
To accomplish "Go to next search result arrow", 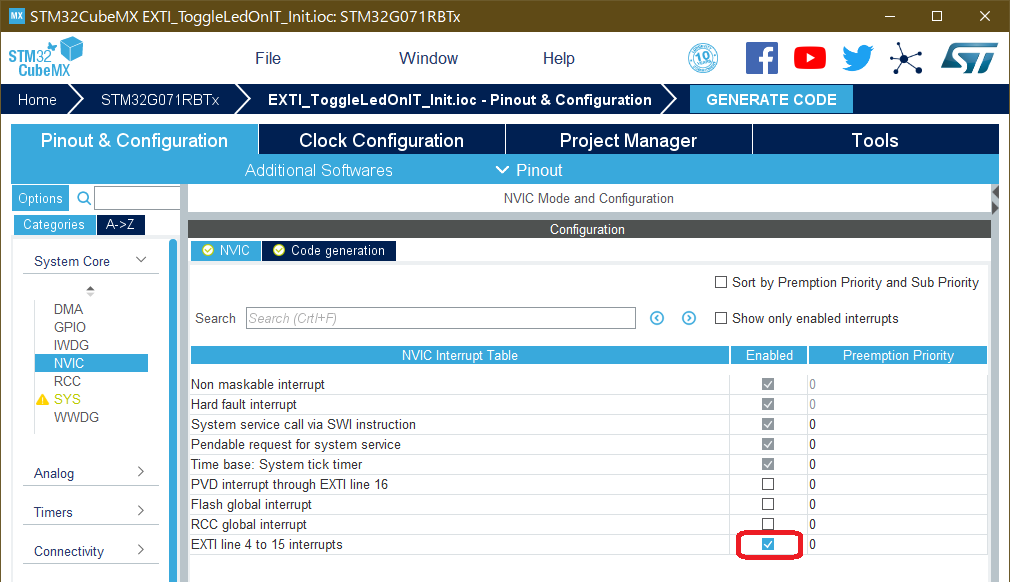I will click(x=689, y=318).
